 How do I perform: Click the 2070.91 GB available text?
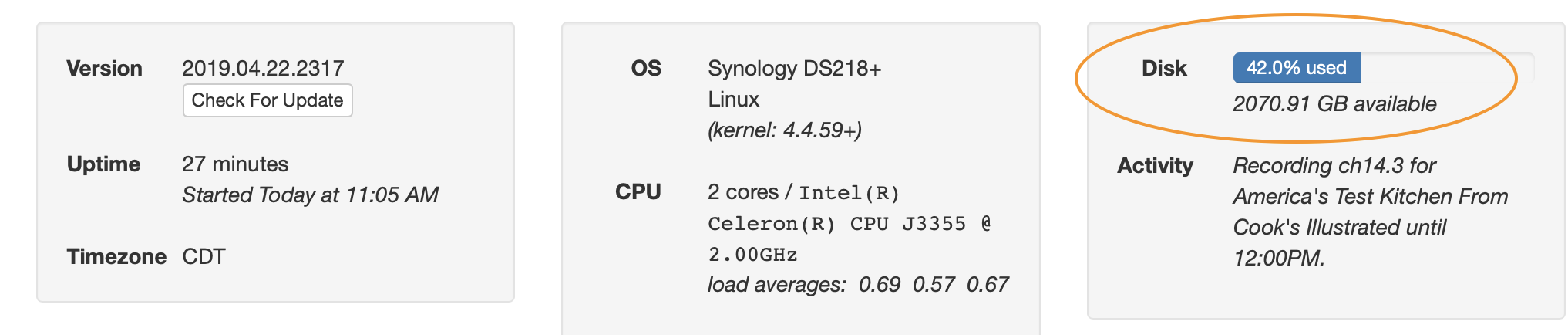pyautogui.click(x=1334, y=103)
